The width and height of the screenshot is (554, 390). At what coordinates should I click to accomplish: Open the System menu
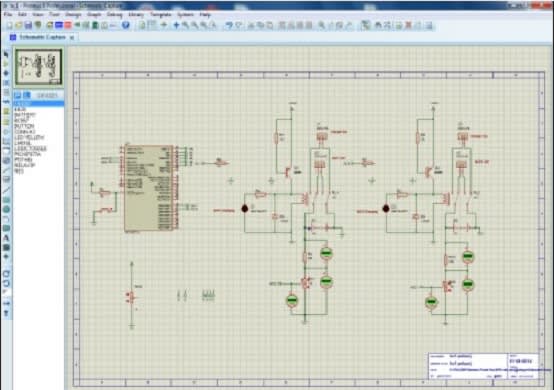tap(185, 14)
